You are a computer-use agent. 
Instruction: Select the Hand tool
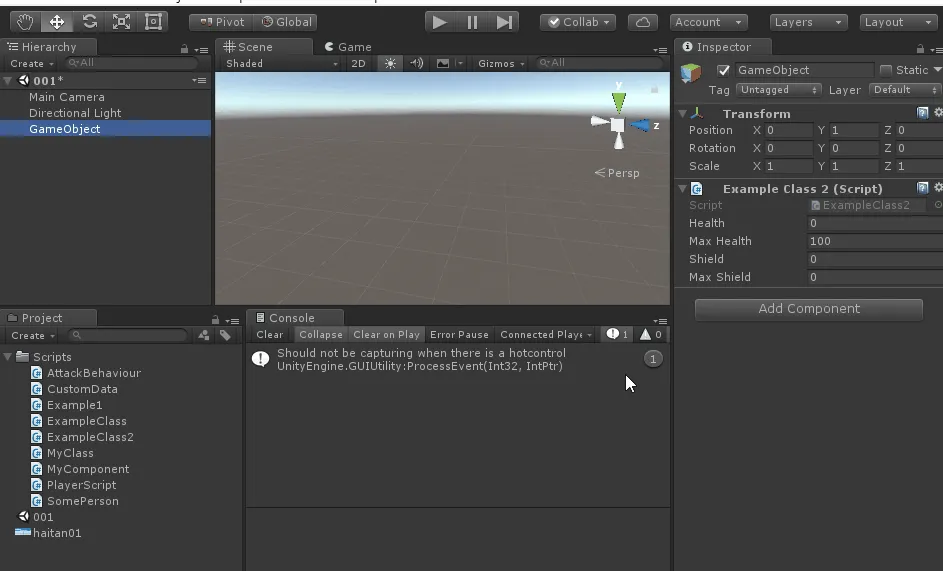(x=25, y=22)
